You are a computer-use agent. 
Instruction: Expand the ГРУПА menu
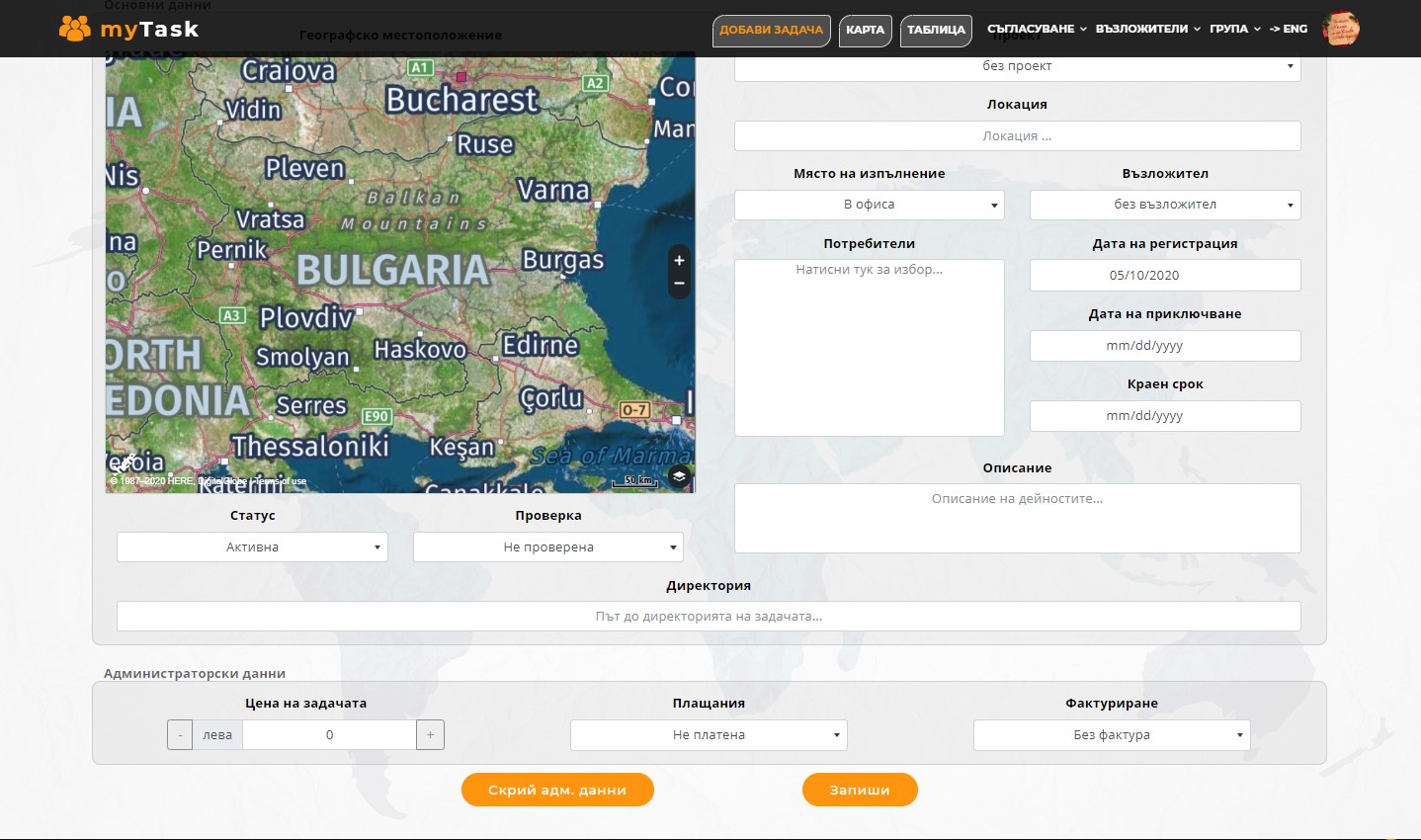coord(1235,29)
